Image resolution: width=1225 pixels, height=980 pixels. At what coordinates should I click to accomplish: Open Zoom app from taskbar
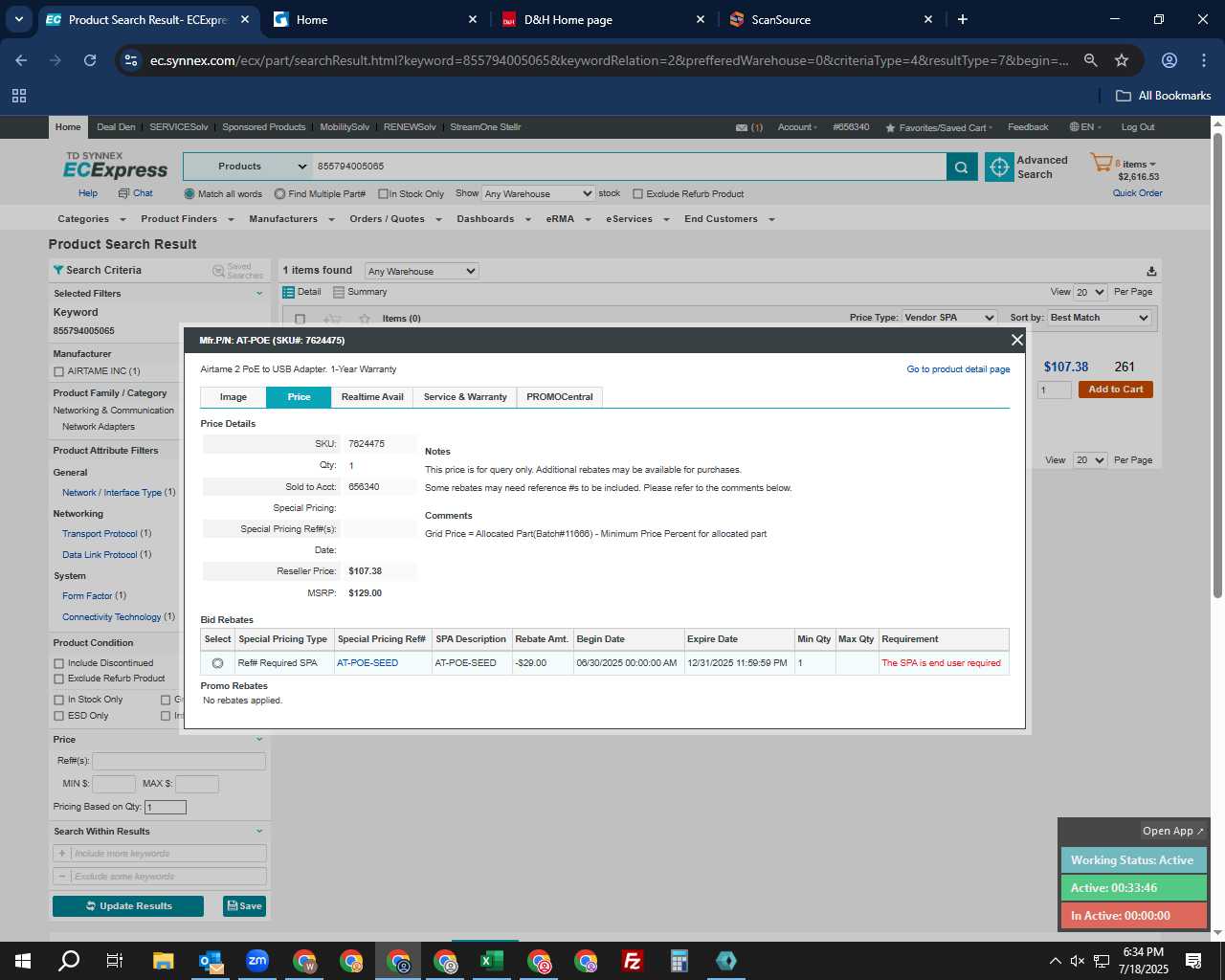point(257,961)
